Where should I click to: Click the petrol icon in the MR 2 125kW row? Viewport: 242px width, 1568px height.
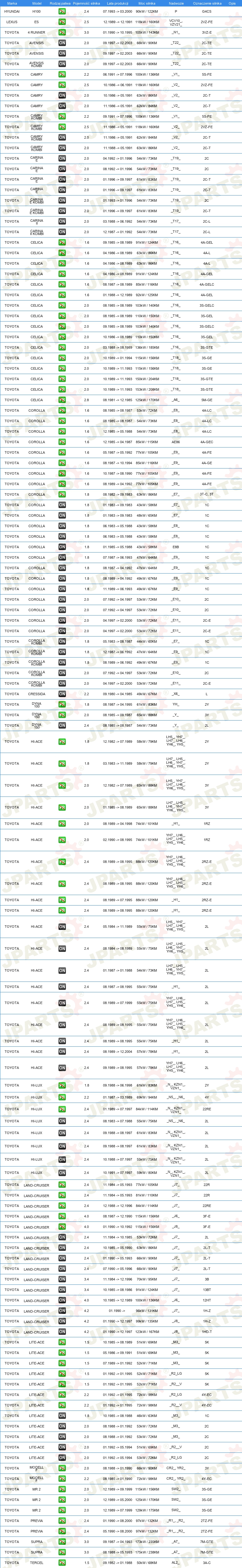tap(62, 1500)
